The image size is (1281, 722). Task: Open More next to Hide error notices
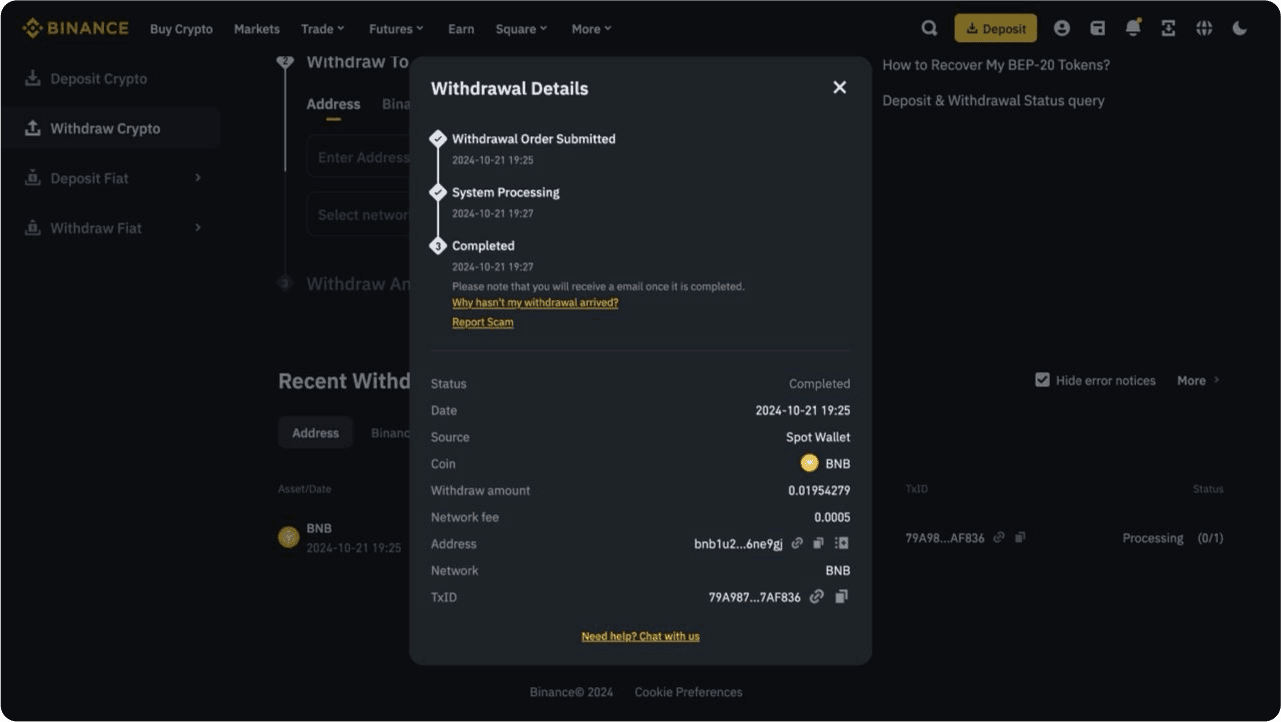coord(1198,380)
